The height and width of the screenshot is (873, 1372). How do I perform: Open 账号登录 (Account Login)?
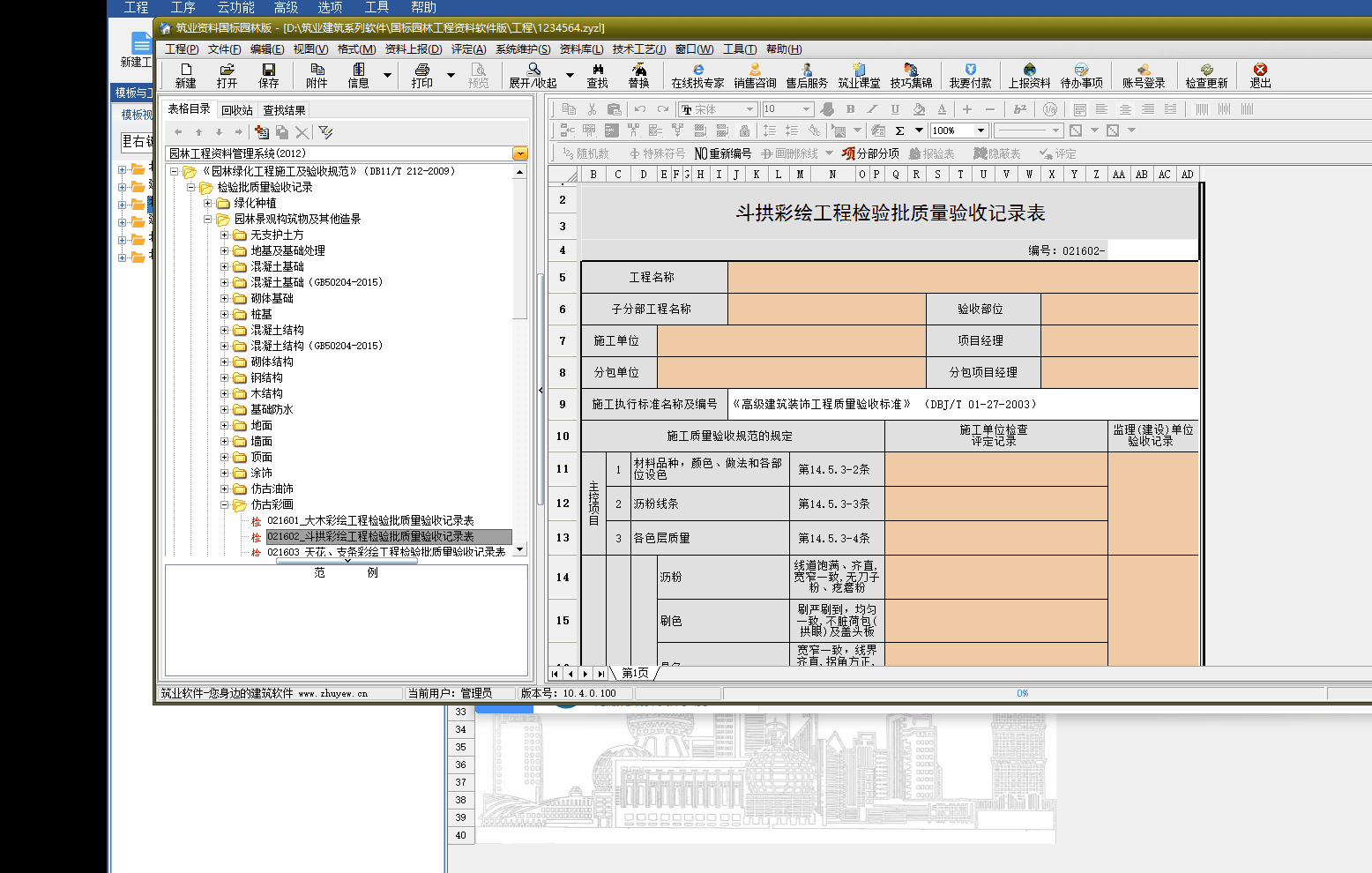pyautogui.click(x=1143, y=75)
